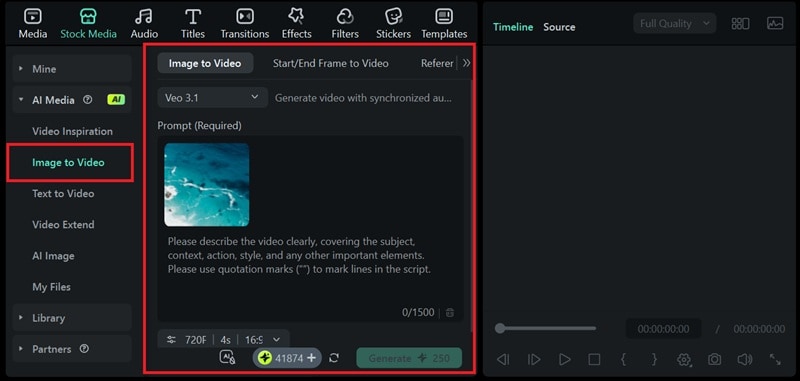800x381 pixels.
Task: Play the preview
Action: [565, 360]
